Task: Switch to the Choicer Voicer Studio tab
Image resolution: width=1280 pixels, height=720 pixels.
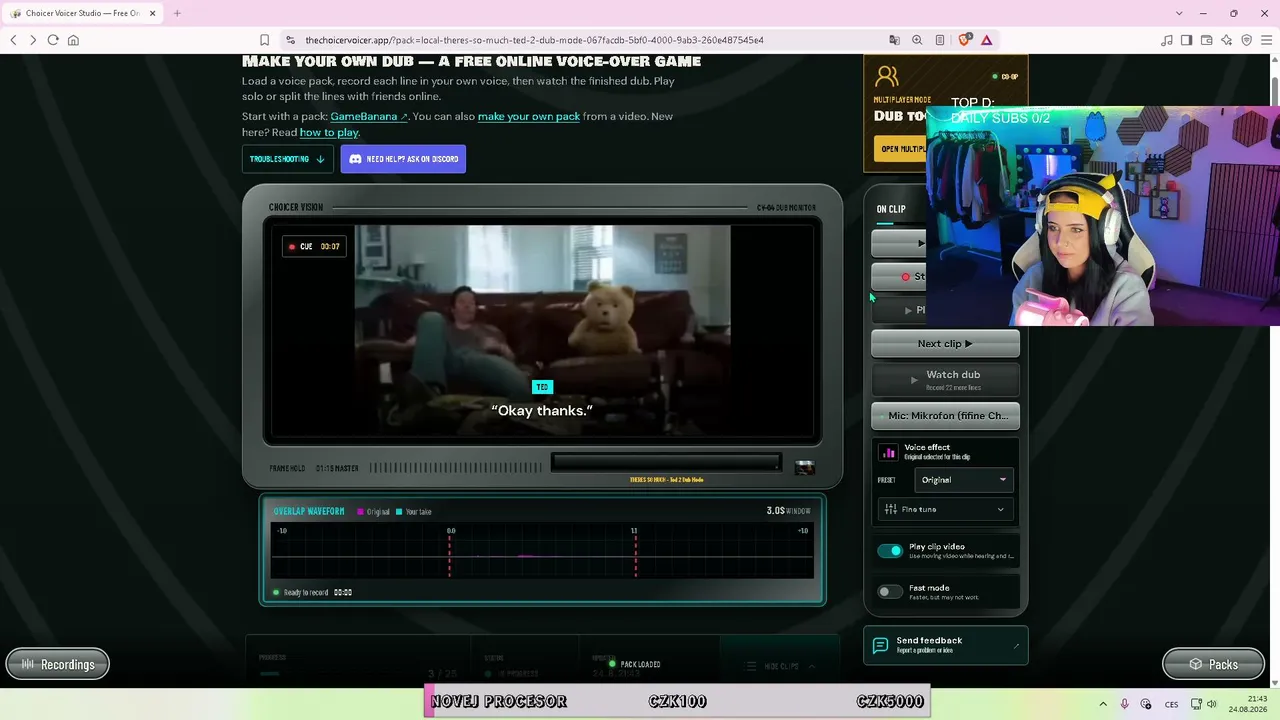Action: [x=80, y=13]
